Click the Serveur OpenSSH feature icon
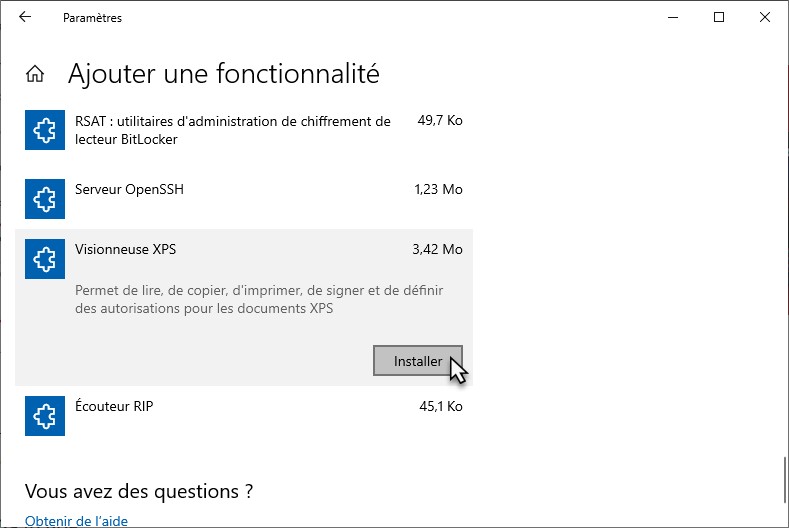Viewport: 789px width, 528px height. tap(45, 199)
